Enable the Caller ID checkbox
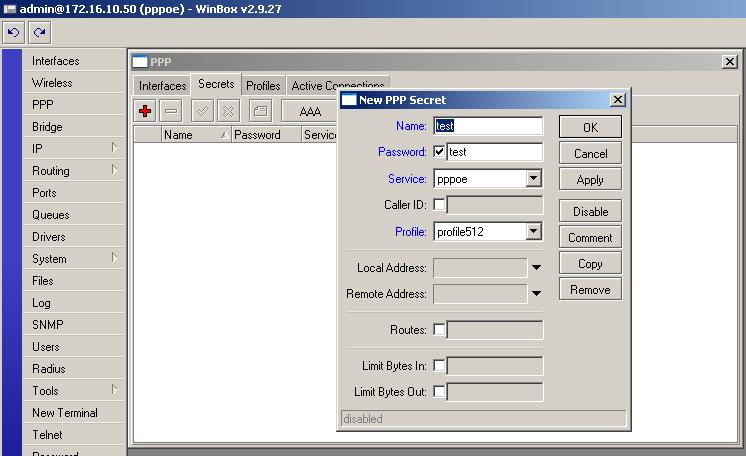Image resolution: width=746 pixels, height=456 pixels. [440, 205]
